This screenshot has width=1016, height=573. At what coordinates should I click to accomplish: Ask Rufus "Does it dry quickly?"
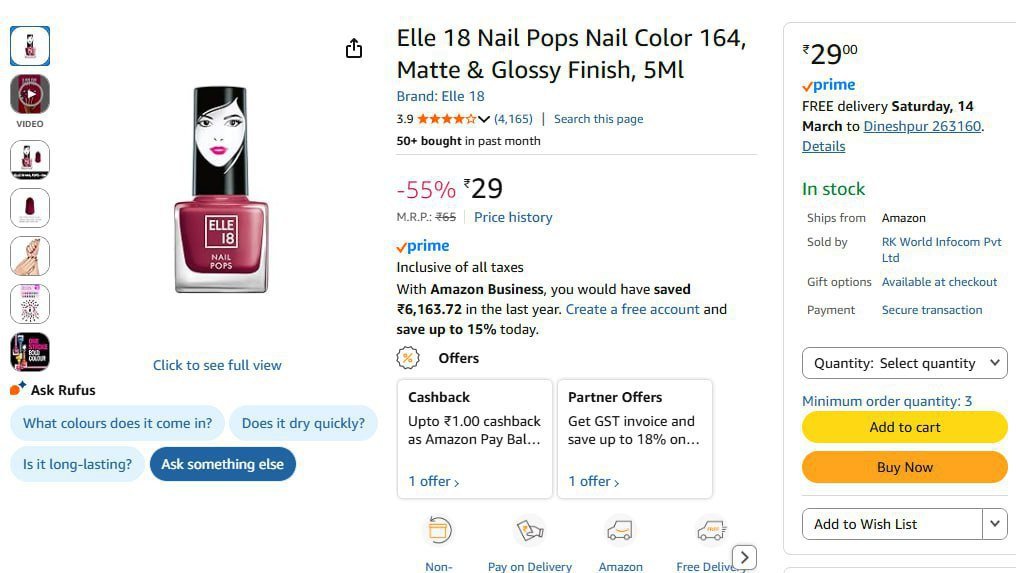[x=303, y=423]
